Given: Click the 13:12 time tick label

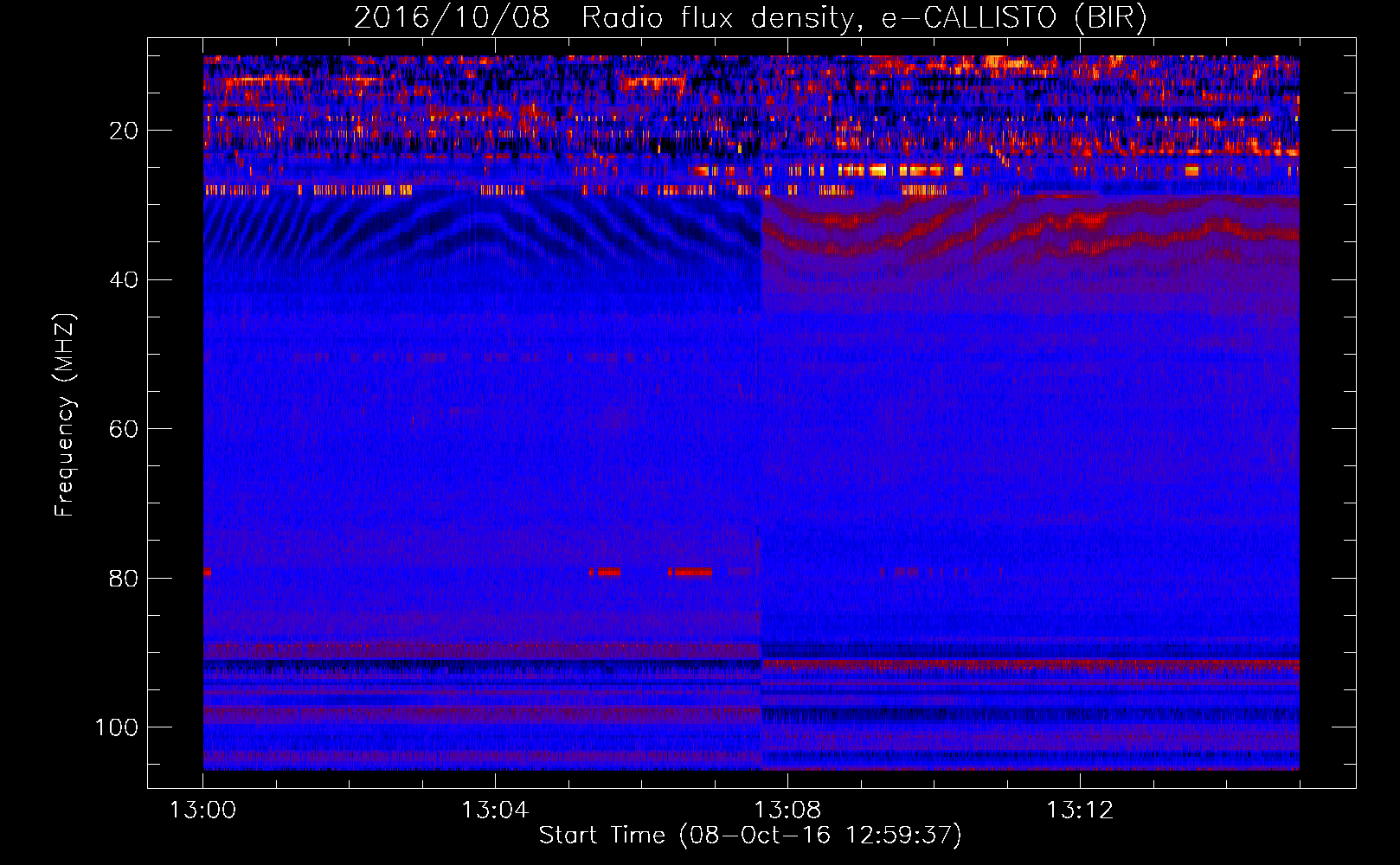Looking at the screenshot, I should point(1080,811).
